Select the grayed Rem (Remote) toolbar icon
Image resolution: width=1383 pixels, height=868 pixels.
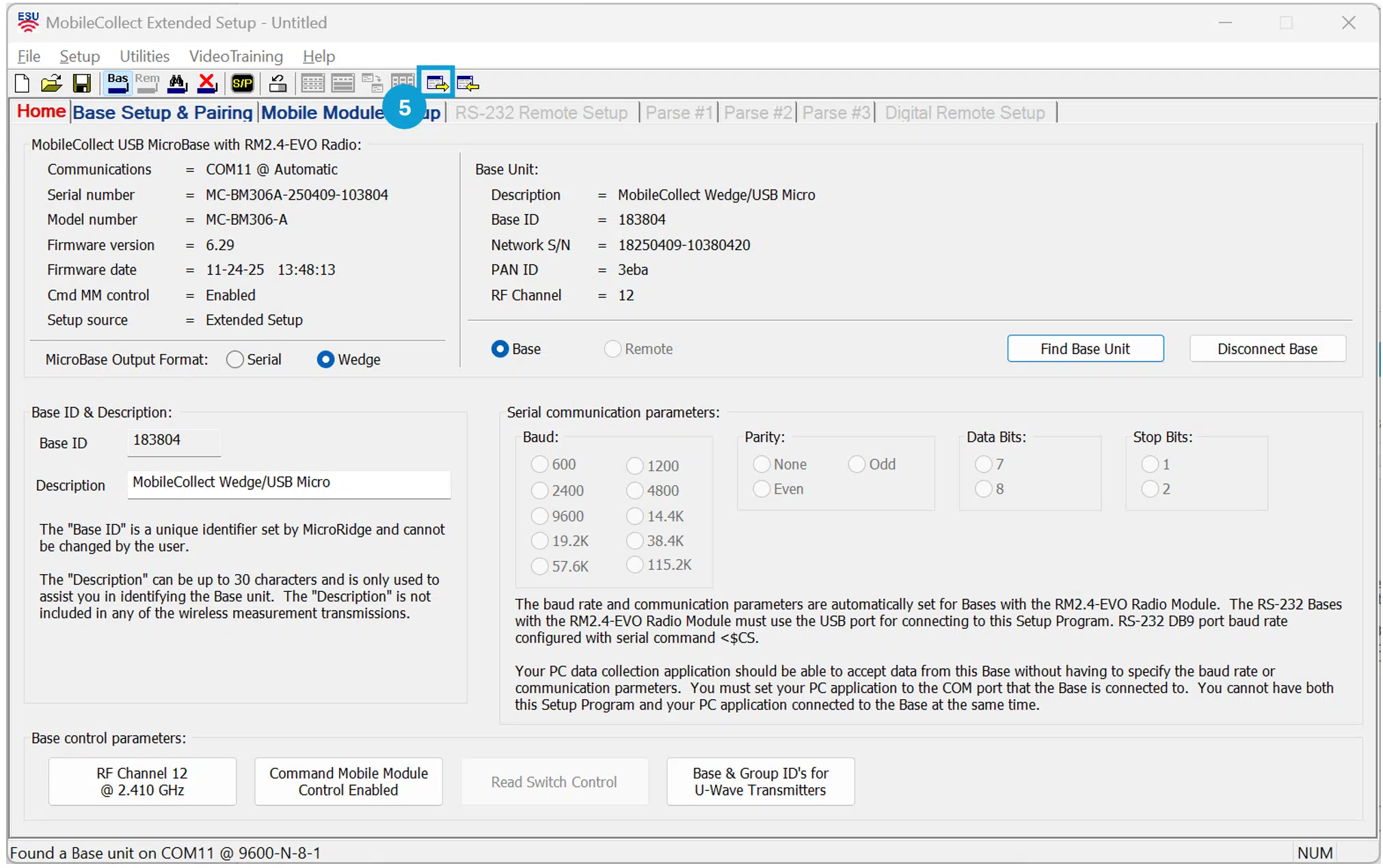point(147,83)
